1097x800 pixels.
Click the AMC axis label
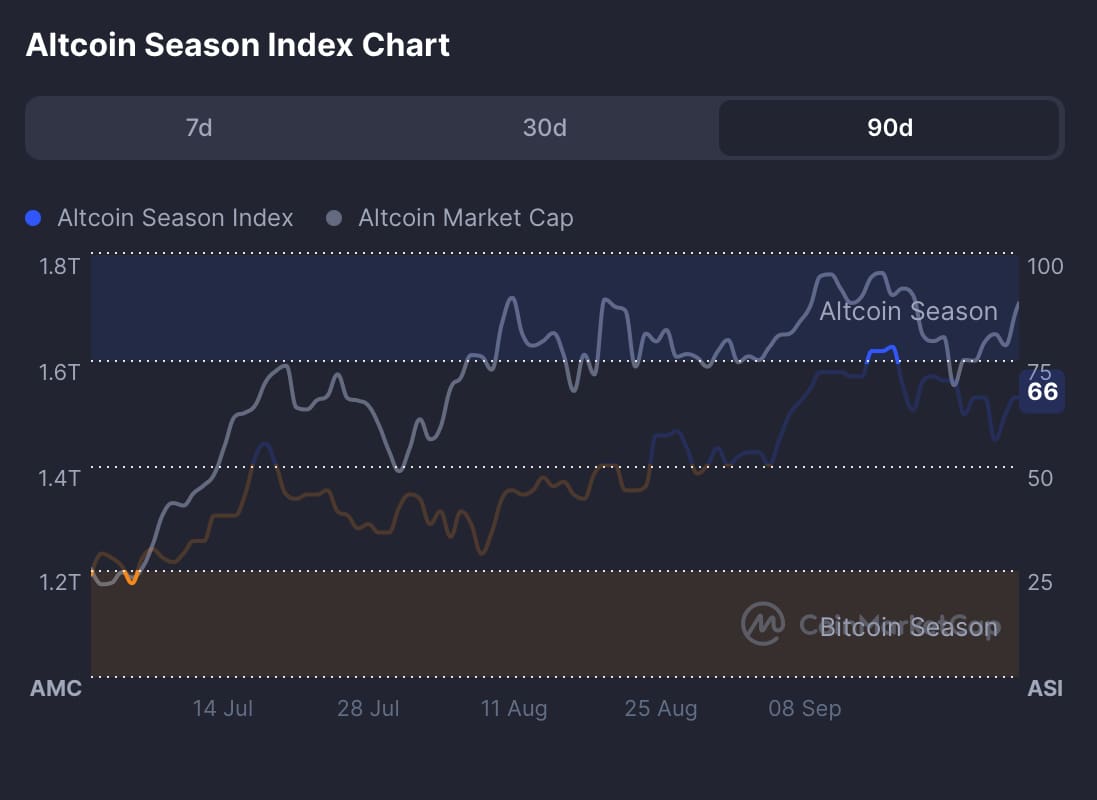[x=56, y=688]
